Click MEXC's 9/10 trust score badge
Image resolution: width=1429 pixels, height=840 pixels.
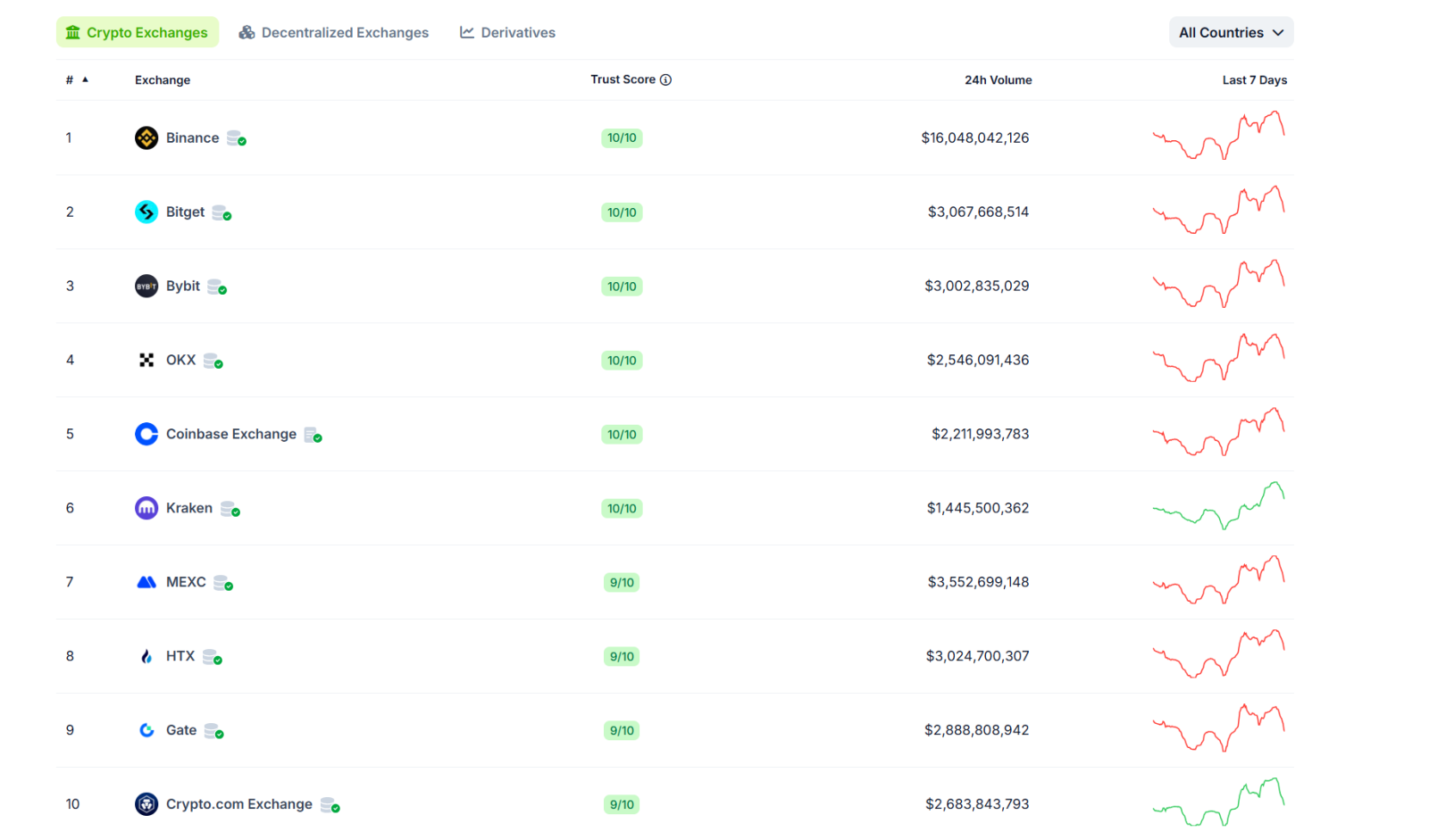622,582
